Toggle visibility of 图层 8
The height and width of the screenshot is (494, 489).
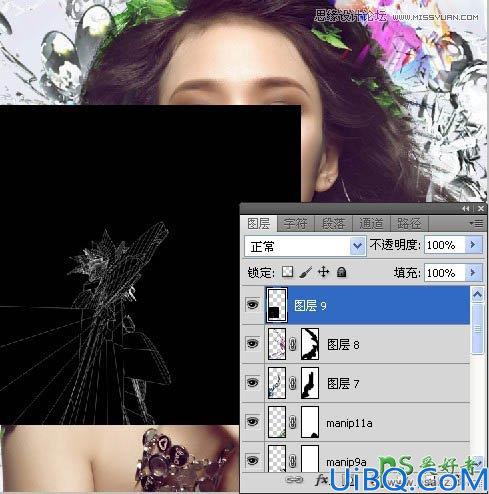pos(252,344)
